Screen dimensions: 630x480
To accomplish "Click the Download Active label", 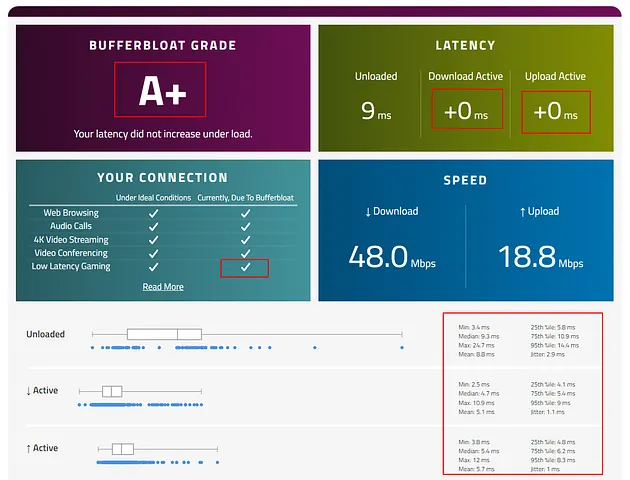I will (466, 76).
